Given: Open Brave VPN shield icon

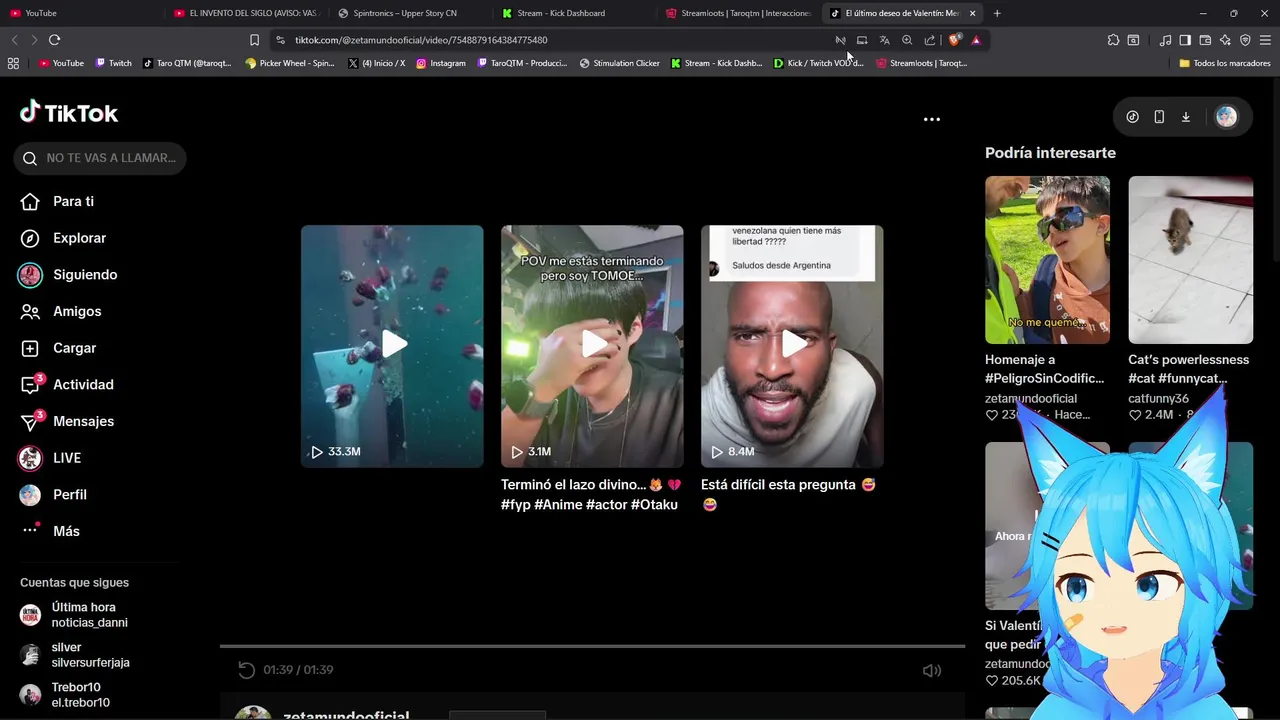Looking at the screenshot, I should tap(1245, 40).
